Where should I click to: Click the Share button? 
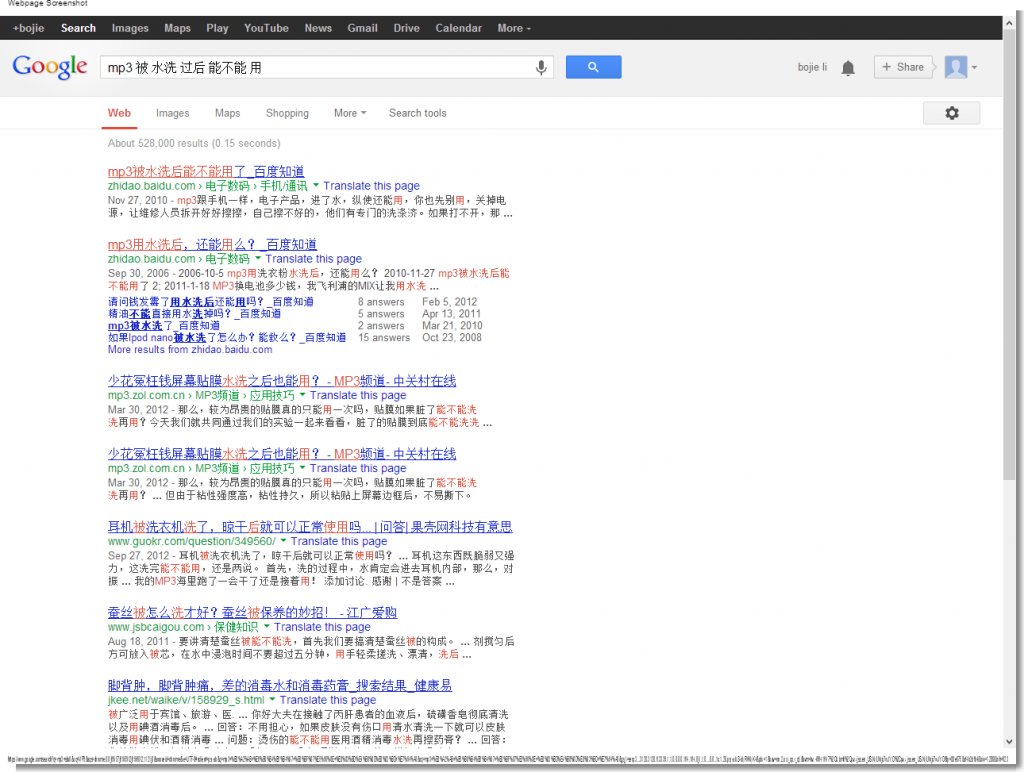click(902, 66)
